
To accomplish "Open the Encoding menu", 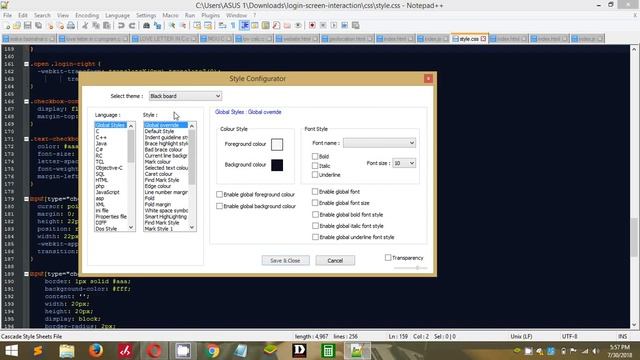I will click(87, 15).
